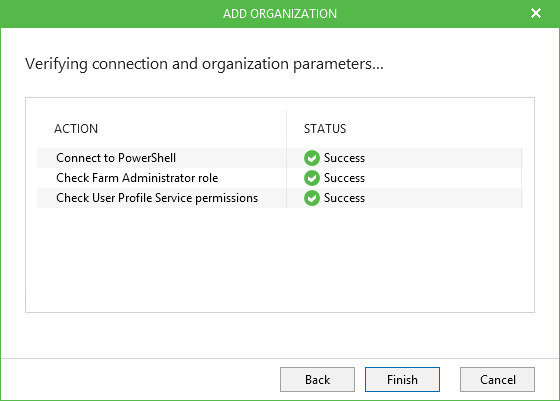This screenshot has width=560, height=401.
Task: Click the Connect to PowerShell success checkmark
Action: point(312,158)
